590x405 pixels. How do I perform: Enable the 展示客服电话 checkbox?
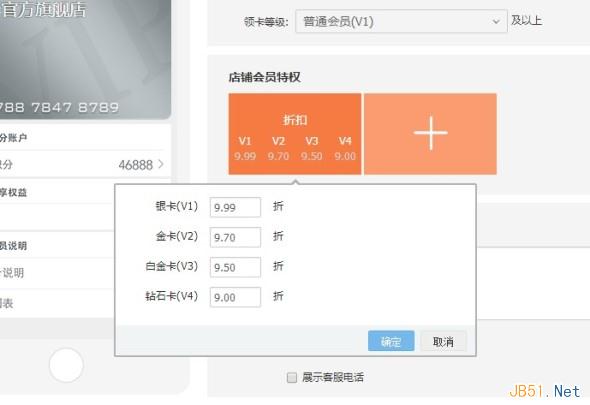[x=292, y=378]
